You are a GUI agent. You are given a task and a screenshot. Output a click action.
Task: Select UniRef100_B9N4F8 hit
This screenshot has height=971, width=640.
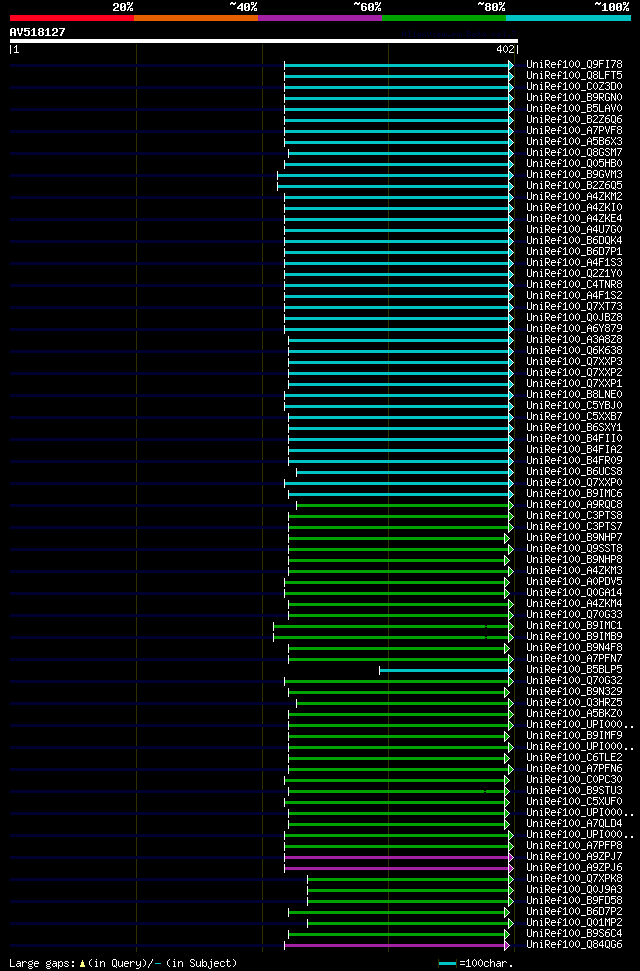(574, 648)
